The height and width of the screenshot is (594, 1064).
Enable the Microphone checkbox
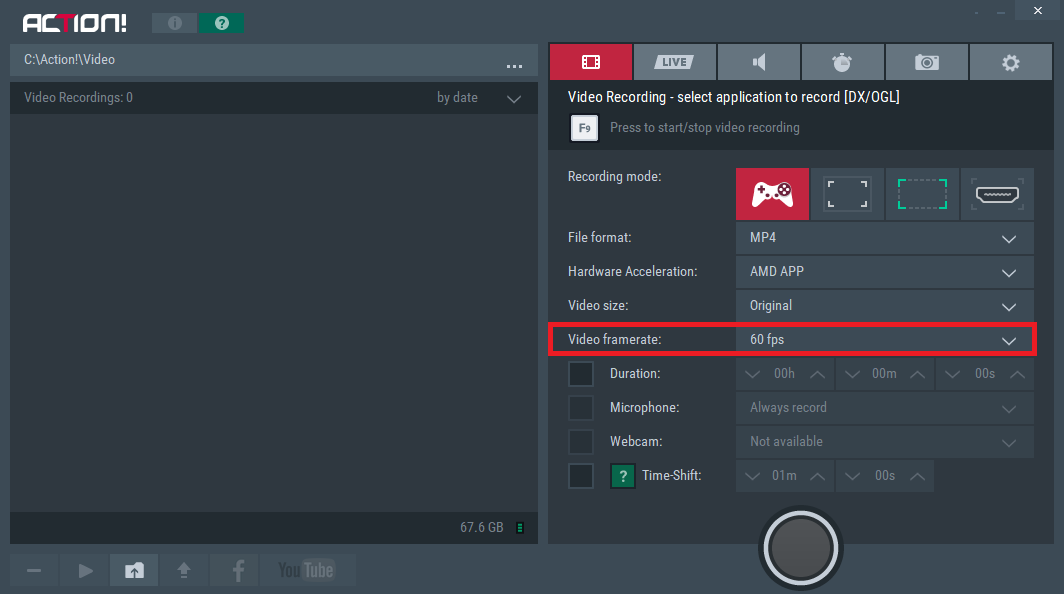(x=581, y=408)
